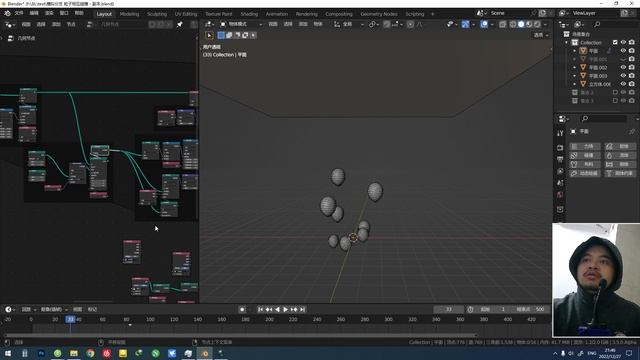Click the timeline end frame field 500
Image resolution: width=640 pixels, height=360 pixels.
532,309
